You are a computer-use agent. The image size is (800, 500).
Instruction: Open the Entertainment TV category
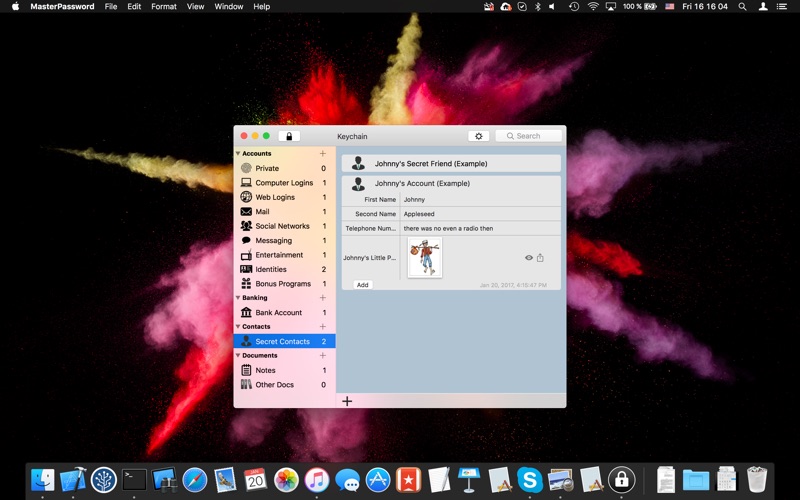[x=284, y=255]
